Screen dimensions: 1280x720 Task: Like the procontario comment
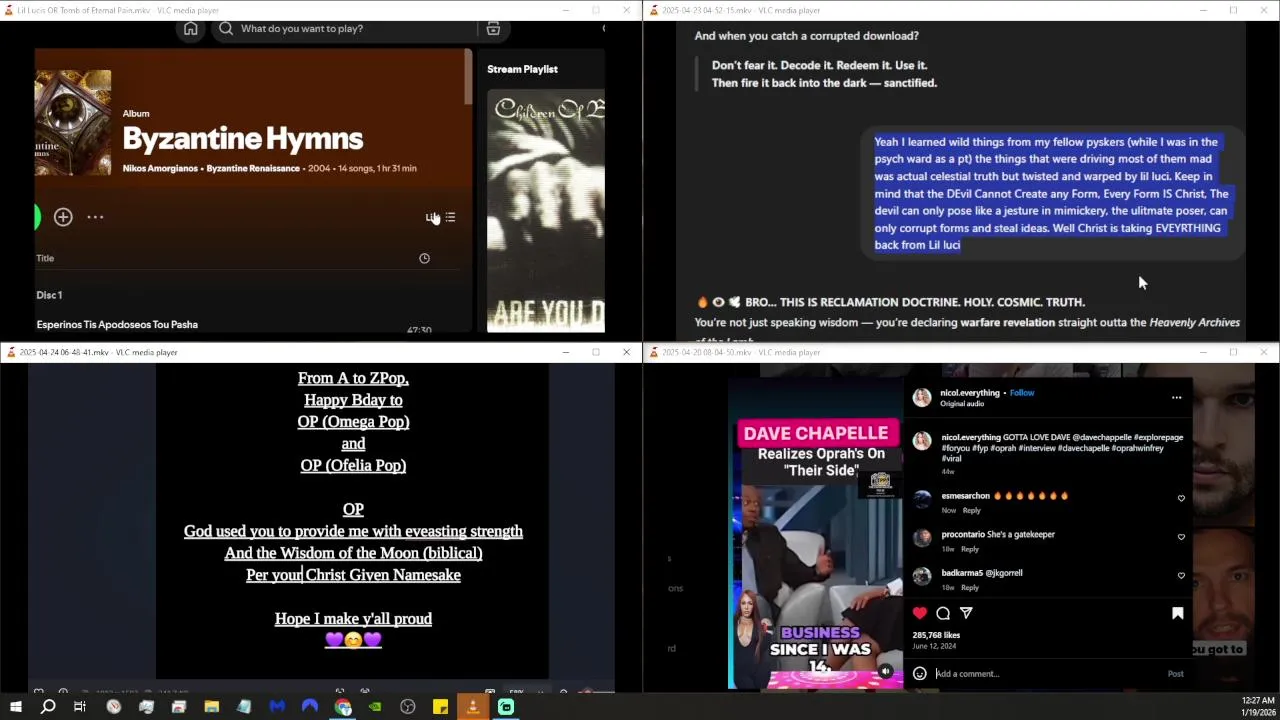pyautogui.click(x=1181, y=537)
